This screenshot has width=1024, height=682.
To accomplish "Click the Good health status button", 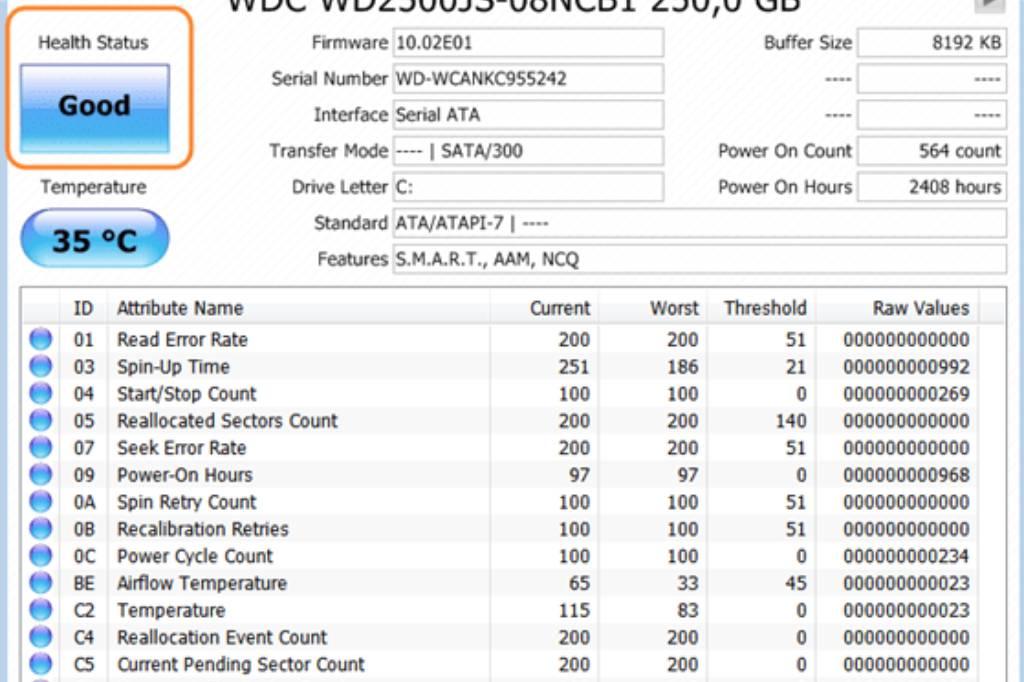I will coord(95,108).
